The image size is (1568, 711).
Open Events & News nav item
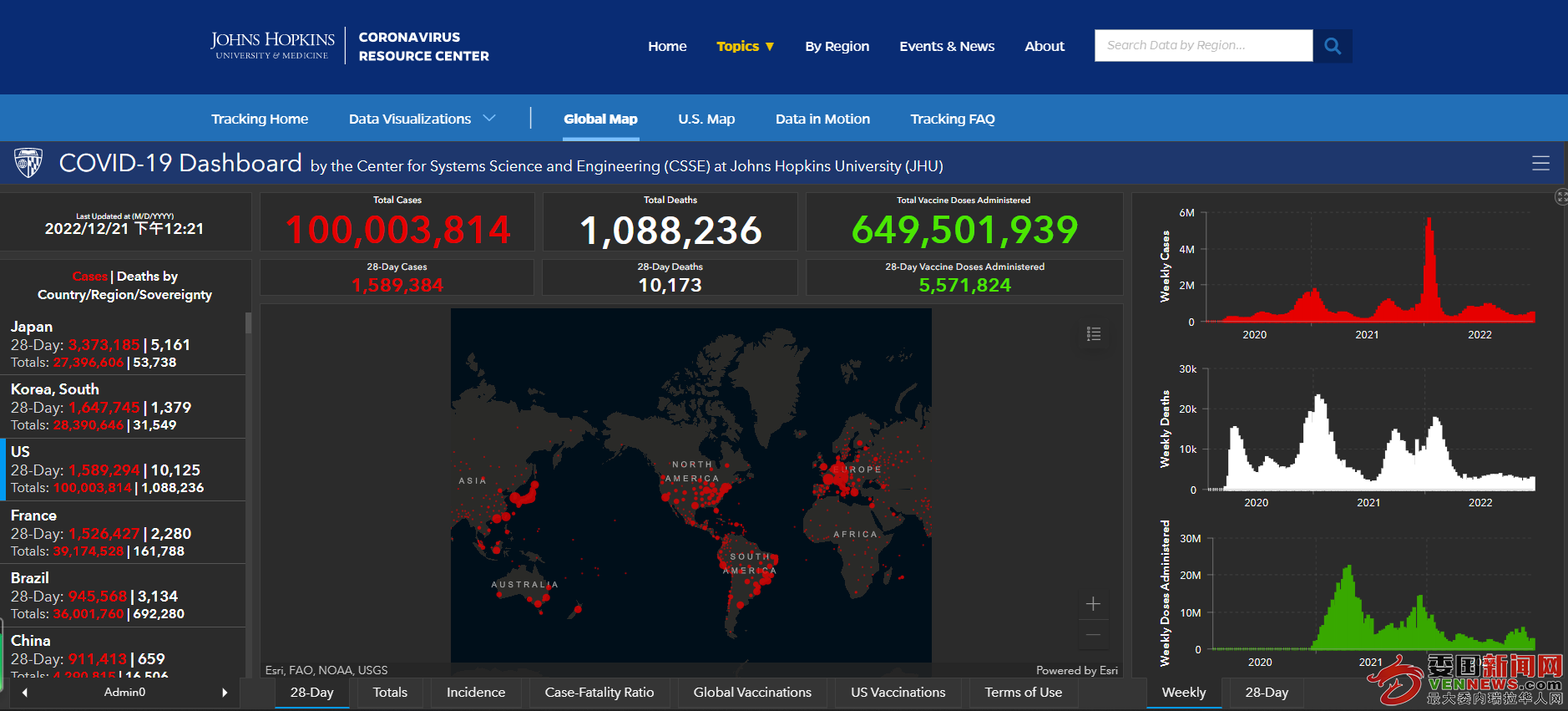(x=947, y=47)
